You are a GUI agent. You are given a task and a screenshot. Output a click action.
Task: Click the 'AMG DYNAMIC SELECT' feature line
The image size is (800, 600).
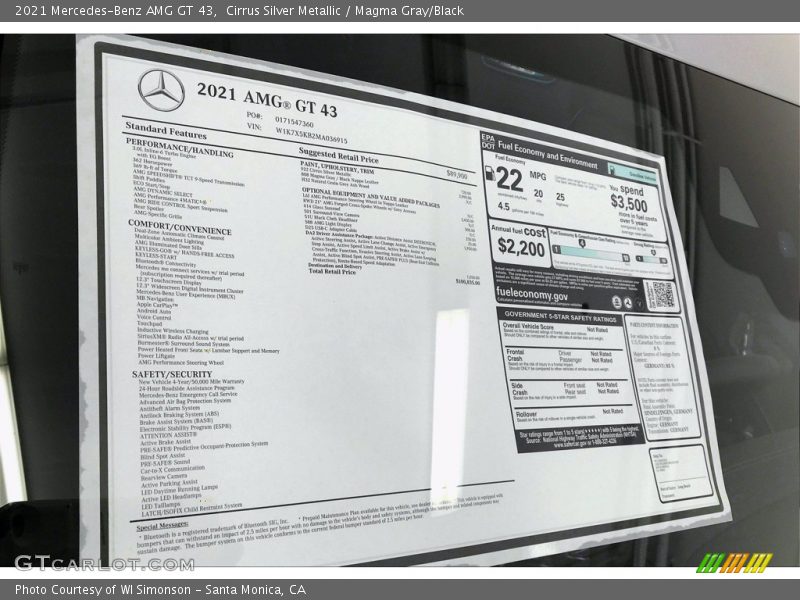(x=163, y=191)
